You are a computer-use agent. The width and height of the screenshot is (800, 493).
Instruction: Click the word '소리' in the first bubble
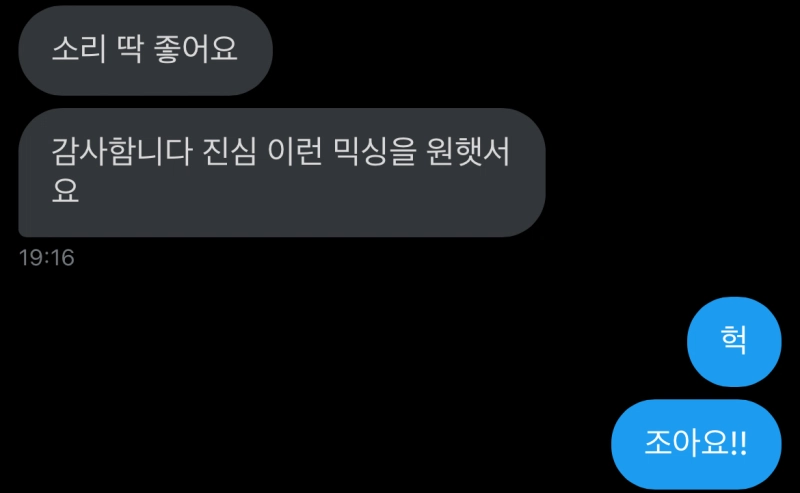tap(79, 50)
